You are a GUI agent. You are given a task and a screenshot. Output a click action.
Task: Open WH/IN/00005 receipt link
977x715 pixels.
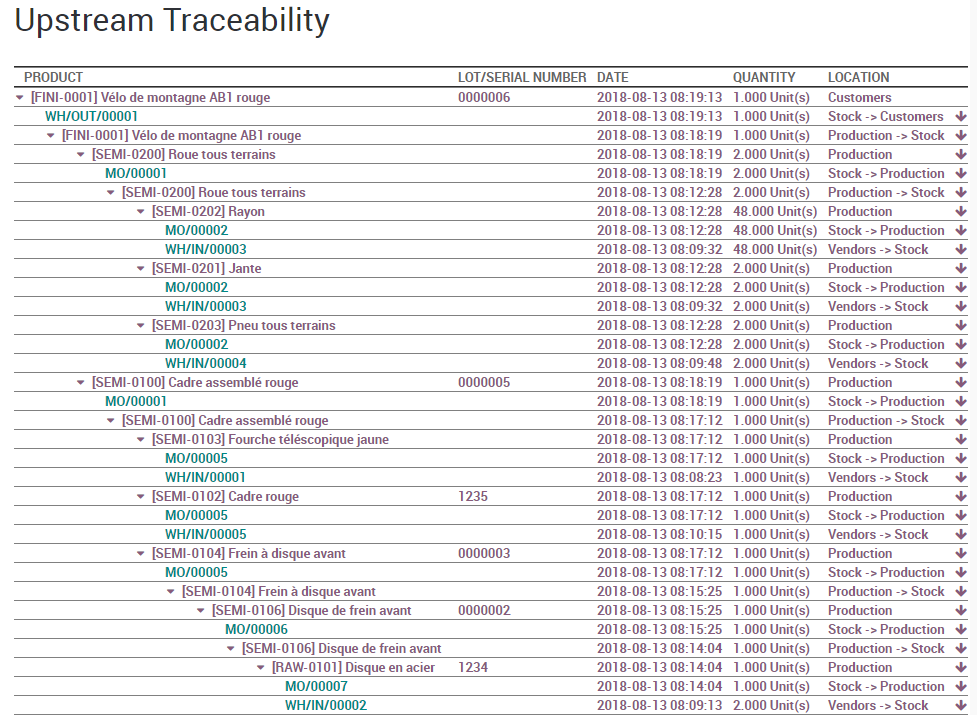pyautogui.click(x=206, y=534)
